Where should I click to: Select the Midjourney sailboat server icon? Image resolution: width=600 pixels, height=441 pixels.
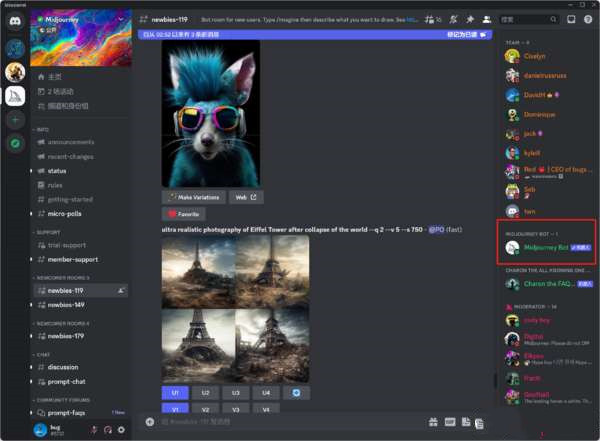[x=15, y=96]
